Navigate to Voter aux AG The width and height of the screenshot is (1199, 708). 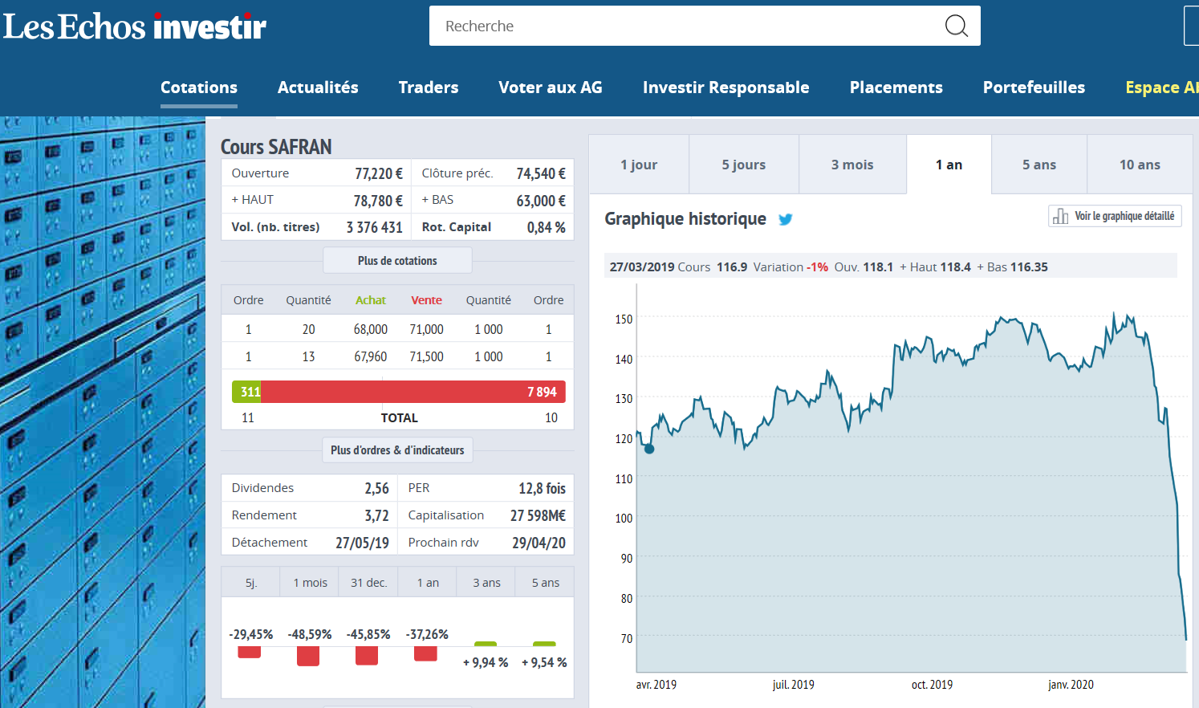pos(550,88)
